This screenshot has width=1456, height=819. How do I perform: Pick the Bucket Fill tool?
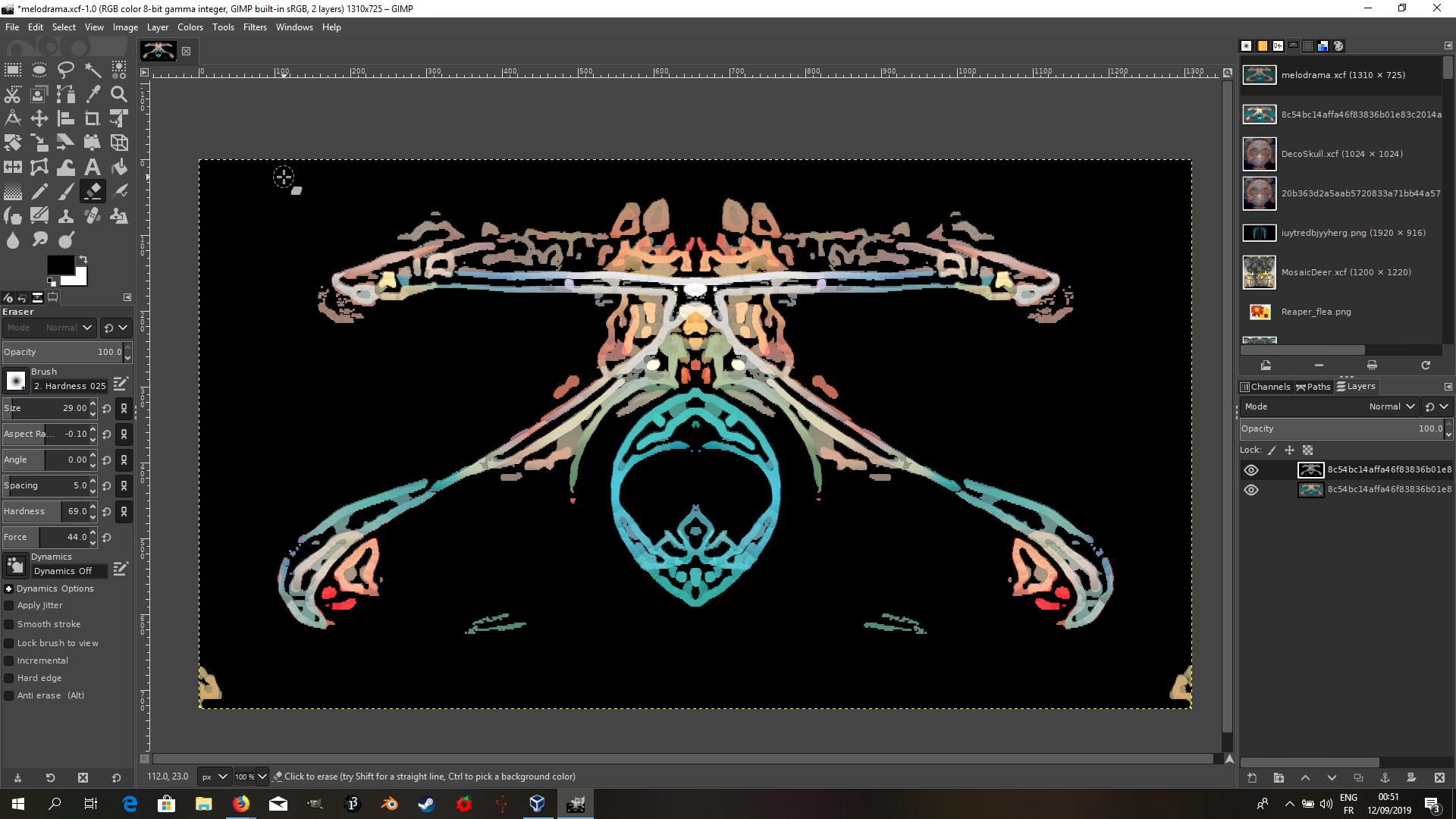point(119,167)
